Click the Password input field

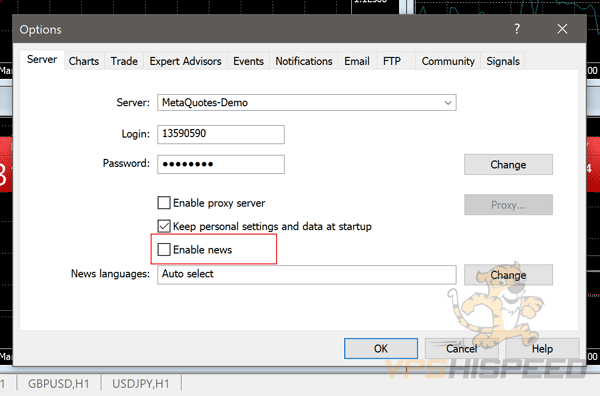(x=221, y=164)
